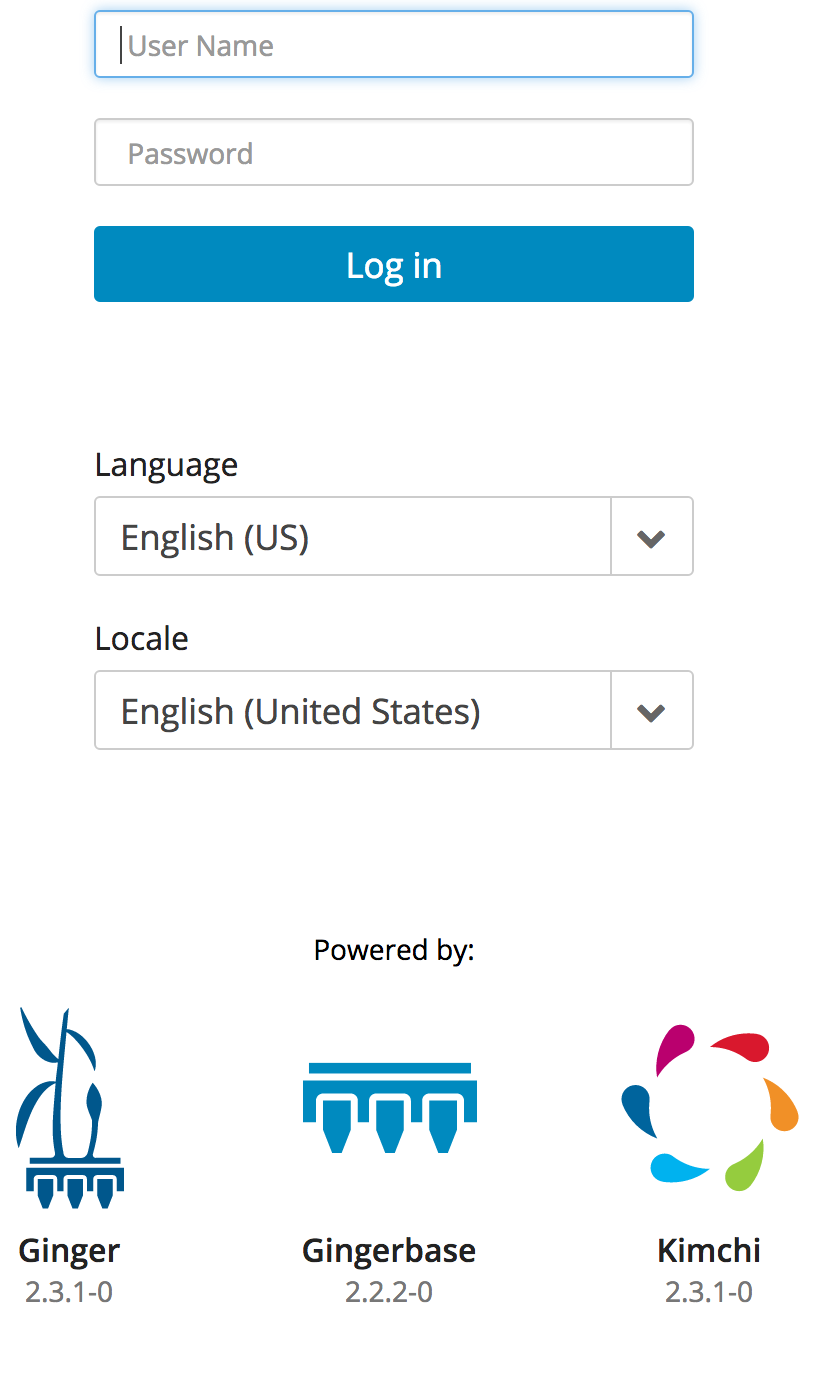Click the Locale field label
Image resolution: width=836 pixels, height=1400 pixels.
tap(141, 639)
